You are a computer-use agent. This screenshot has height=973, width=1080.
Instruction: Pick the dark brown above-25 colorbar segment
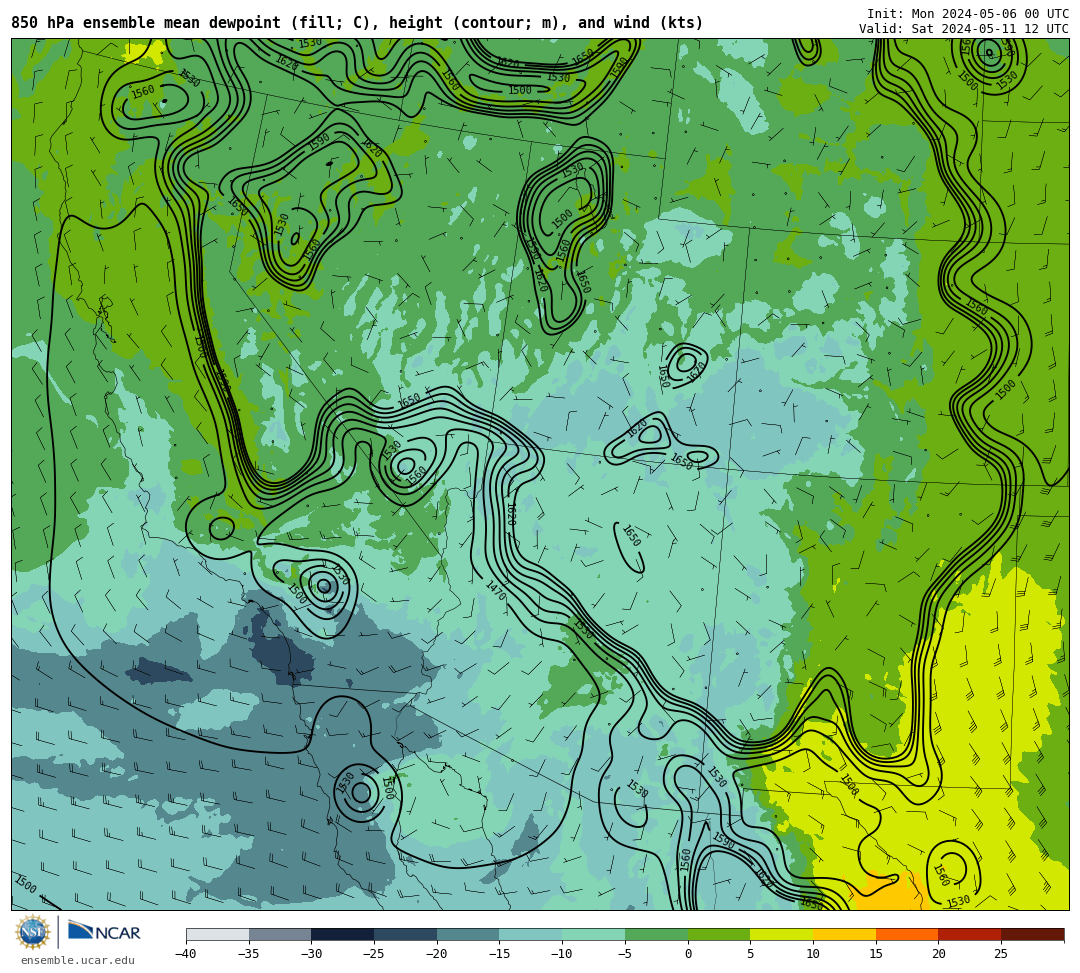coord(1032,934)
